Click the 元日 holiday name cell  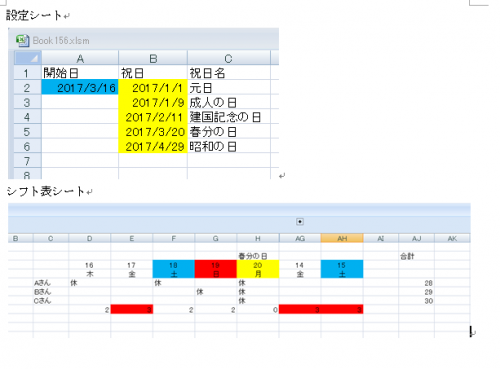pos(229,87)
